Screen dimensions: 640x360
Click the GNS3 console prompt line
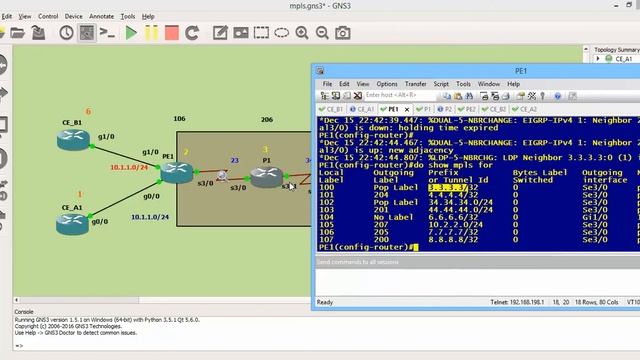coord(19,346)
